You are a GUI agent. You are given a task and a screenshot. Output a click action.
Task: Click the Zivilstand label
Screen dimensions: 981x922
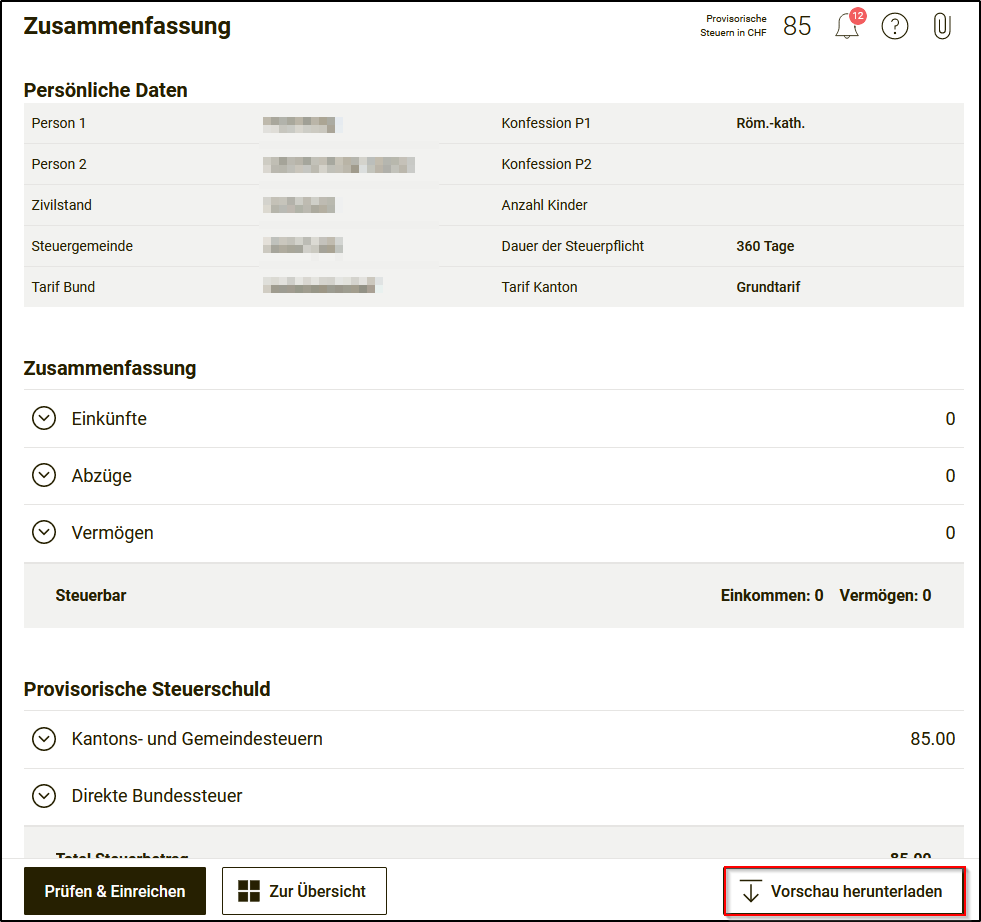(x=61, y=205)
